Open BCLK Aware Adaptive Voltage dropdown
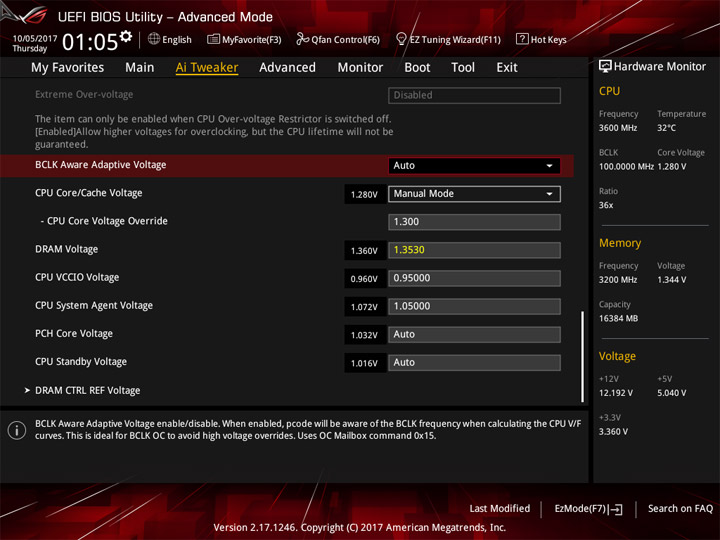Image resolution: width=720 pixels, height=540 pixels. click(x=474, y=166)
